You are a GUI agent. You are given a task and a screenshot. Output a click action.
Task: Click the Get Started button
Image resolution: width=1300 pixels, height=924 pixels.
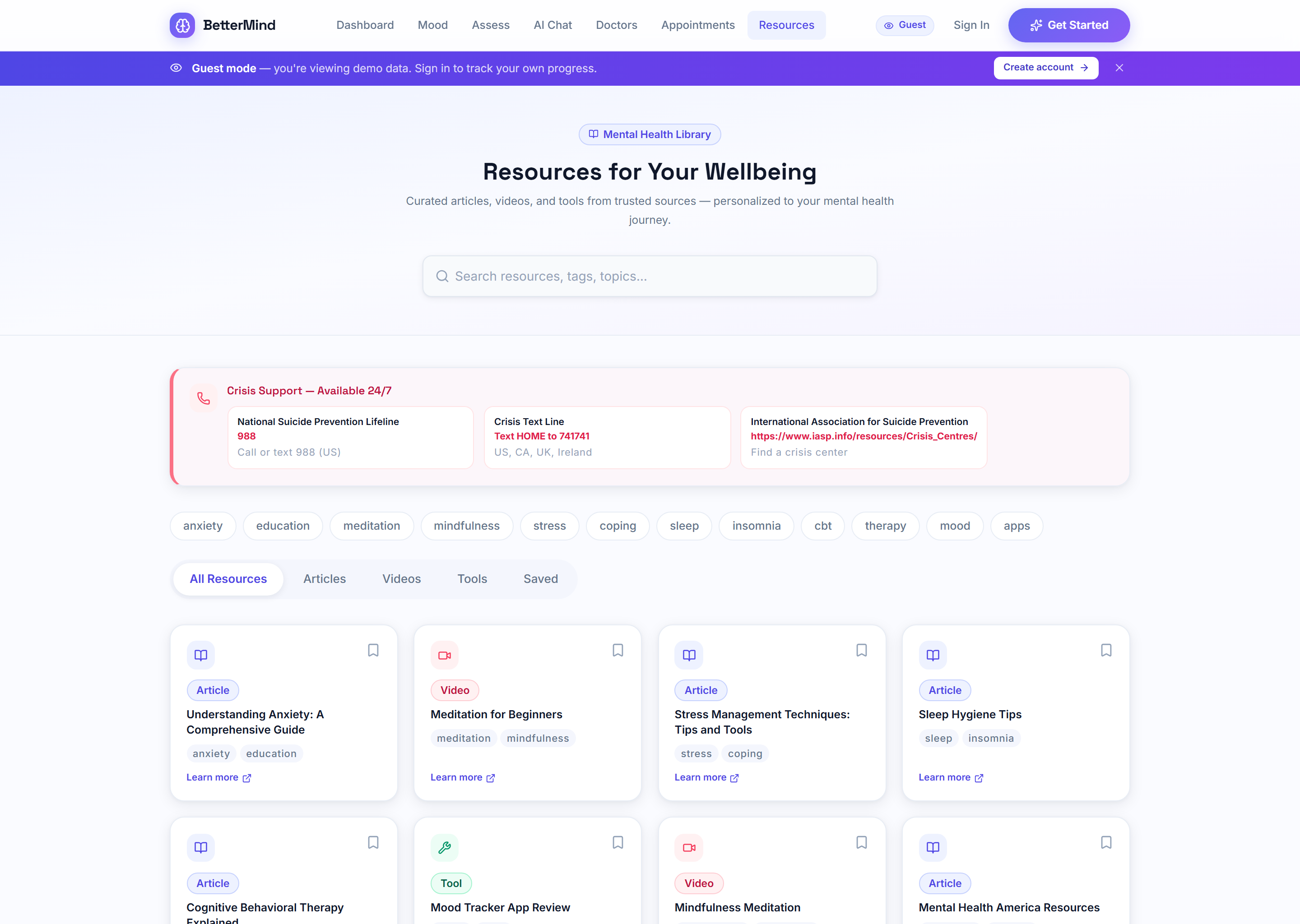(1069, 25)
